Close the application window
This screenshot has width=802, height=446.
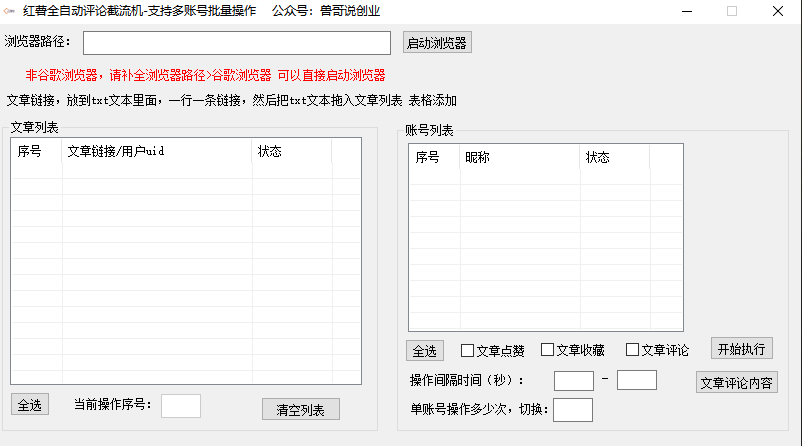pos(778,11)
